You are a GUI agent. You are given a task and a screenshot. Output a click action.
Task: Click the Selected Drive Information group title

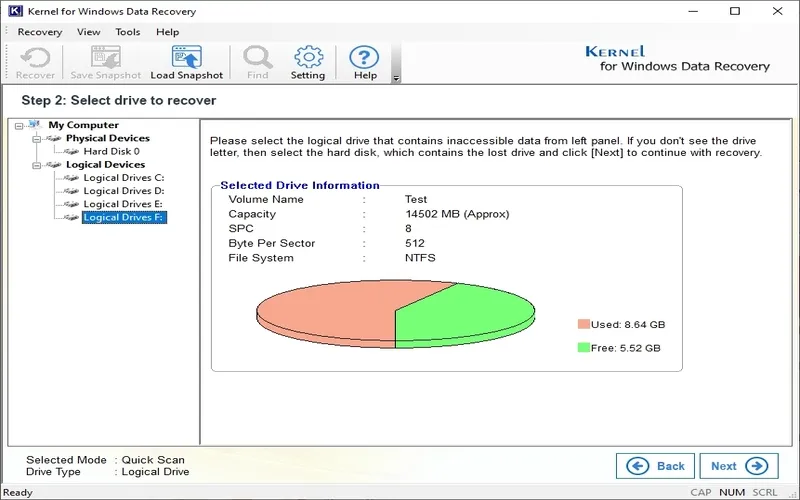(300, 185)
